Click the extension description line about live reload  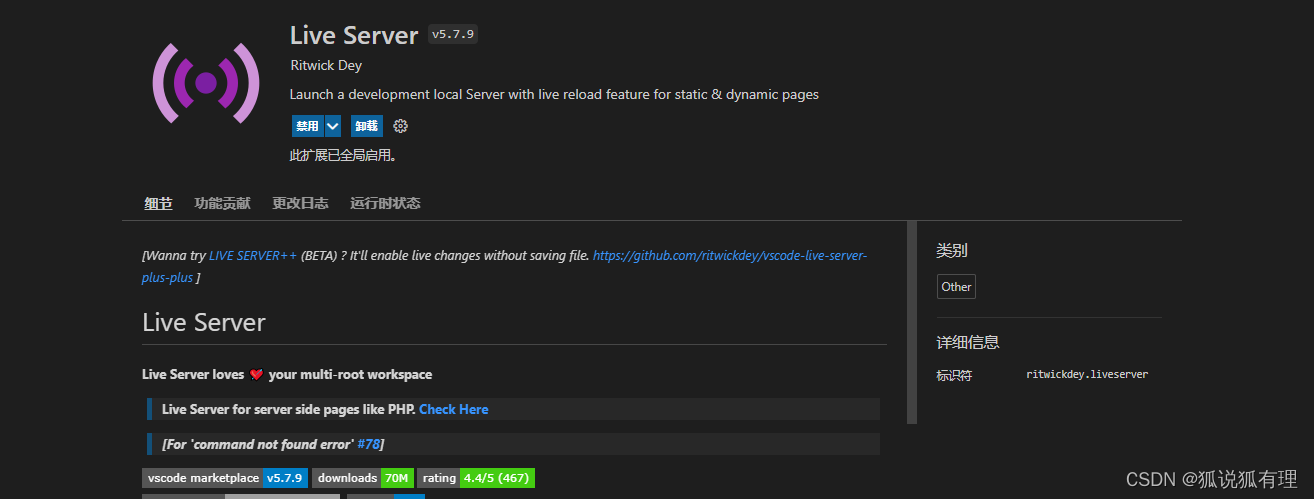click(x=554, y=95)
